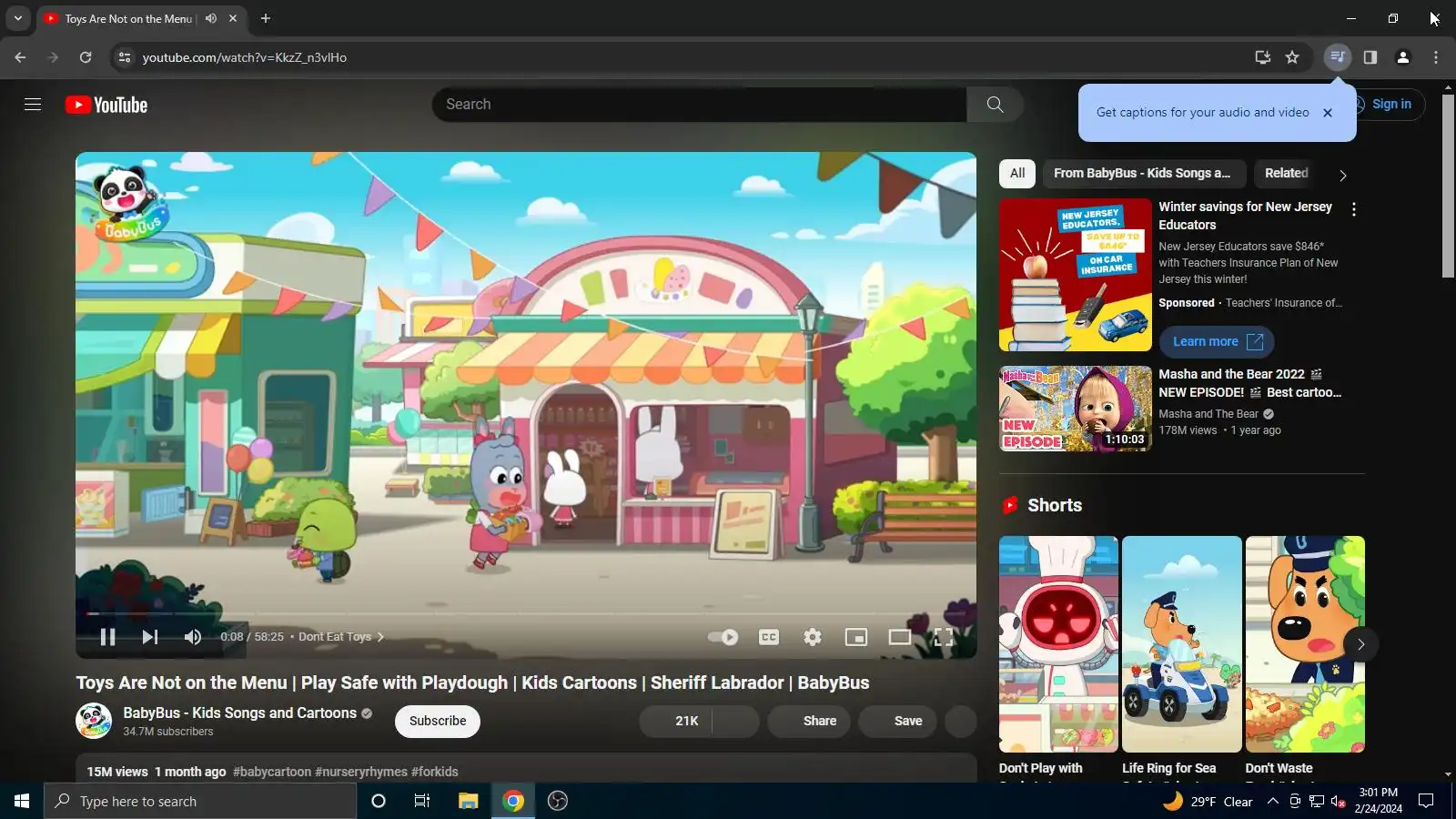
Task: Open the player settings gear
Action: pyautogui.click(x=813, y=637)
